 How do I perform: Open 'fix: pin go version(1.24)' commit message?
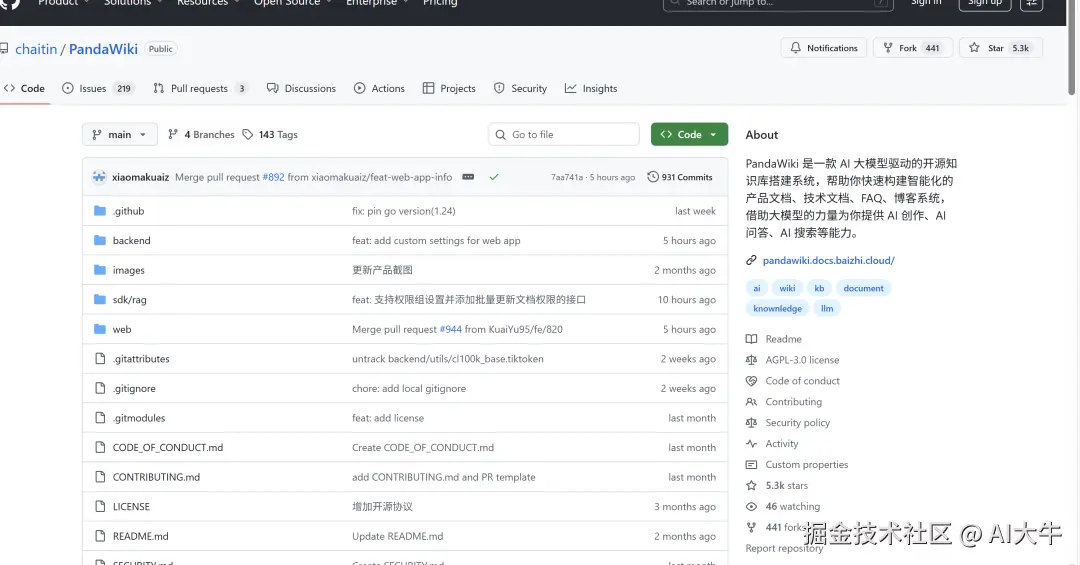pyautogui.click(x=404, y=211)
